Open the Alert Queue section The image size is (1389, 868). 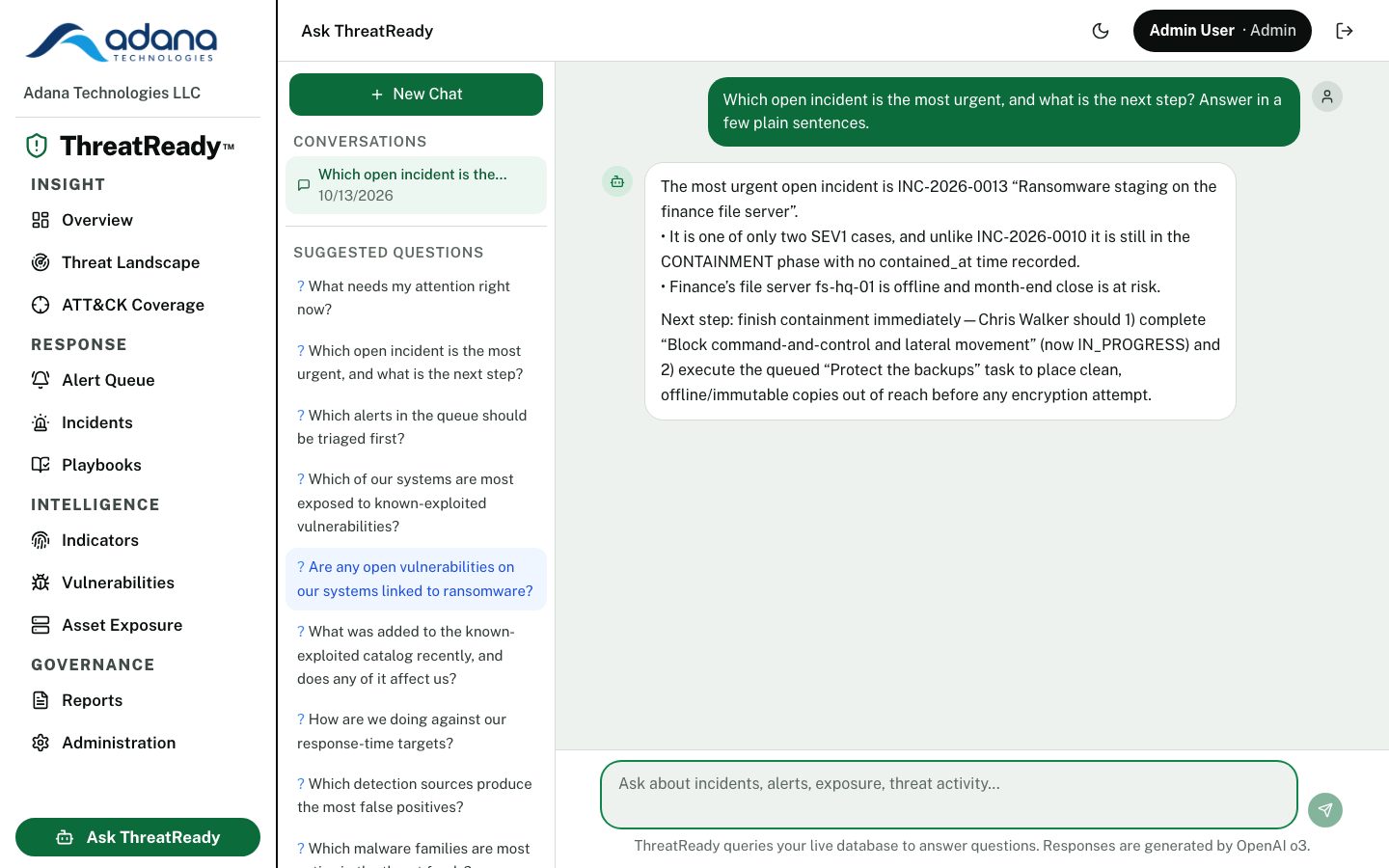click(138, 380)
